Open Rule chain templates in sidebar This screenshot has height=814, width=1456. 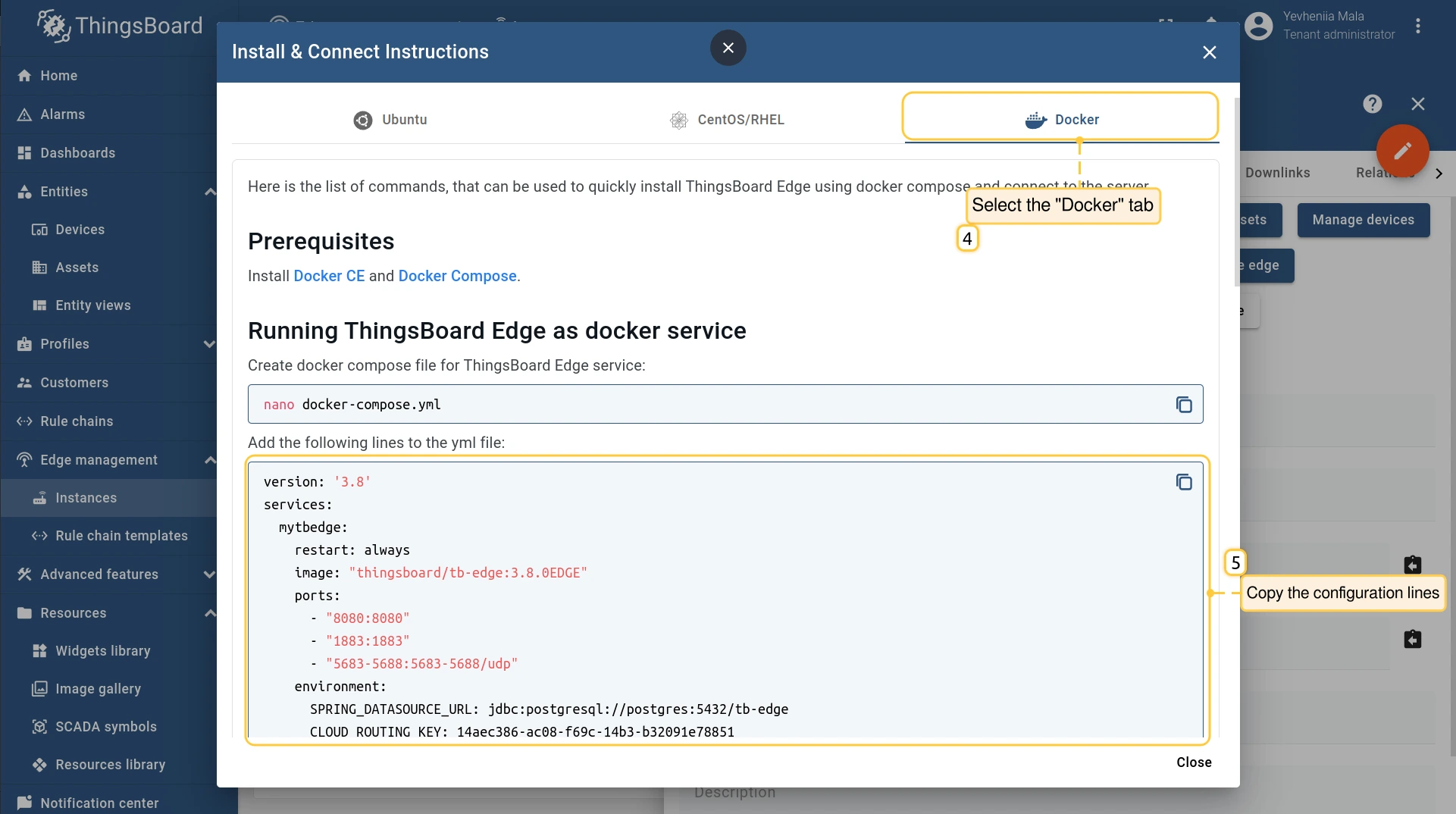point(121,536)
